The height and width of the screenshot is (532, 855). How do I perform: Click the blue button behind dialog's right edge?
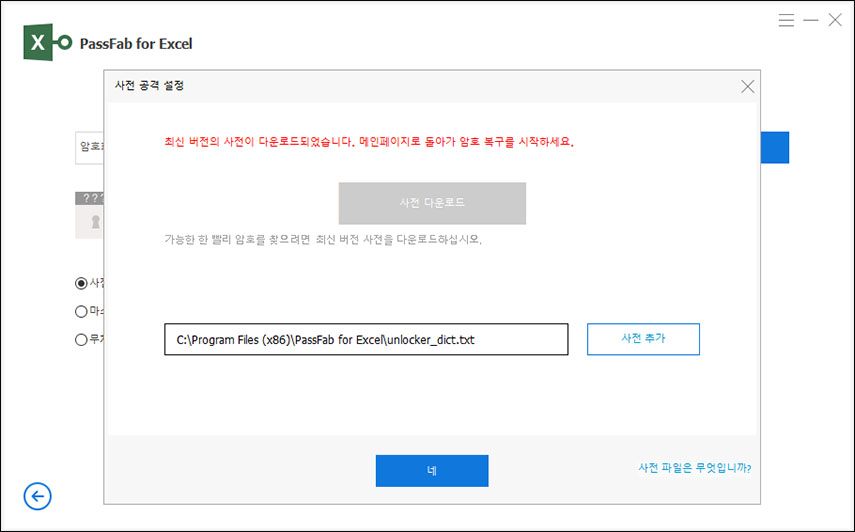[775, 147]
